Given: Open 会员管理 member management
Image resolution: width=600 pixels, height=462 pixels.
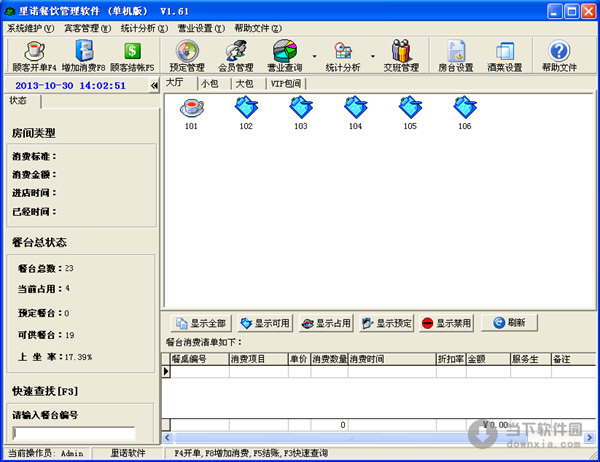Looking at the screenshot, I should click(x=236, y=55).
